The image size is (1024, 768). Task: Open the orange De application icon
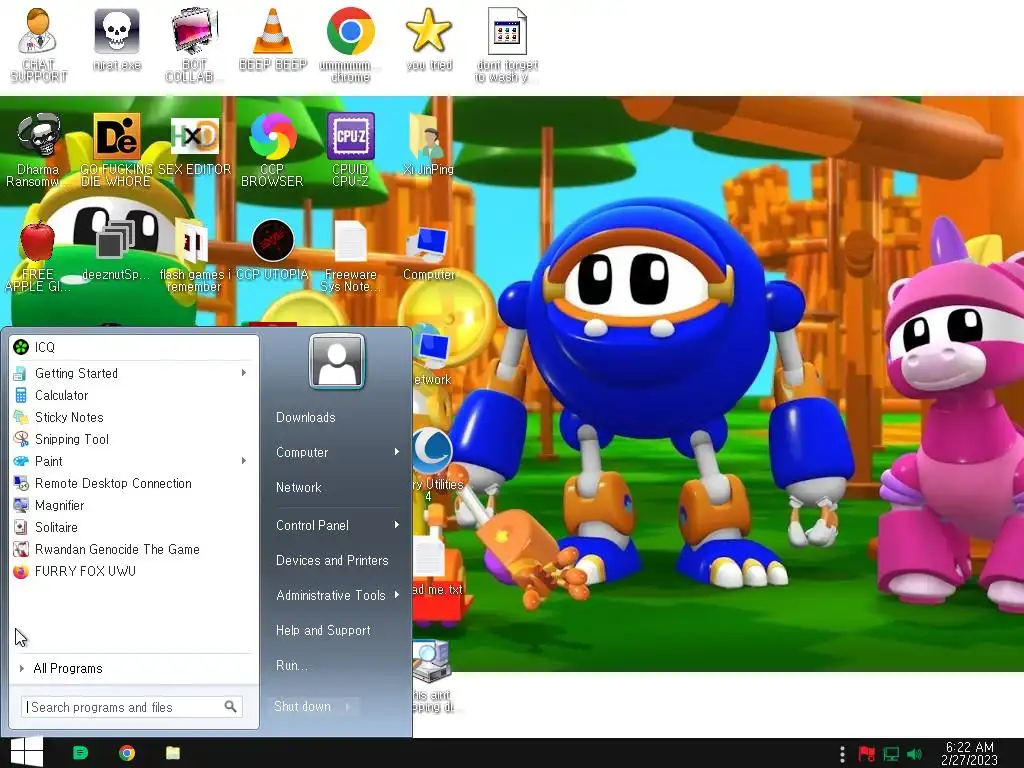(x=116, y=149)
